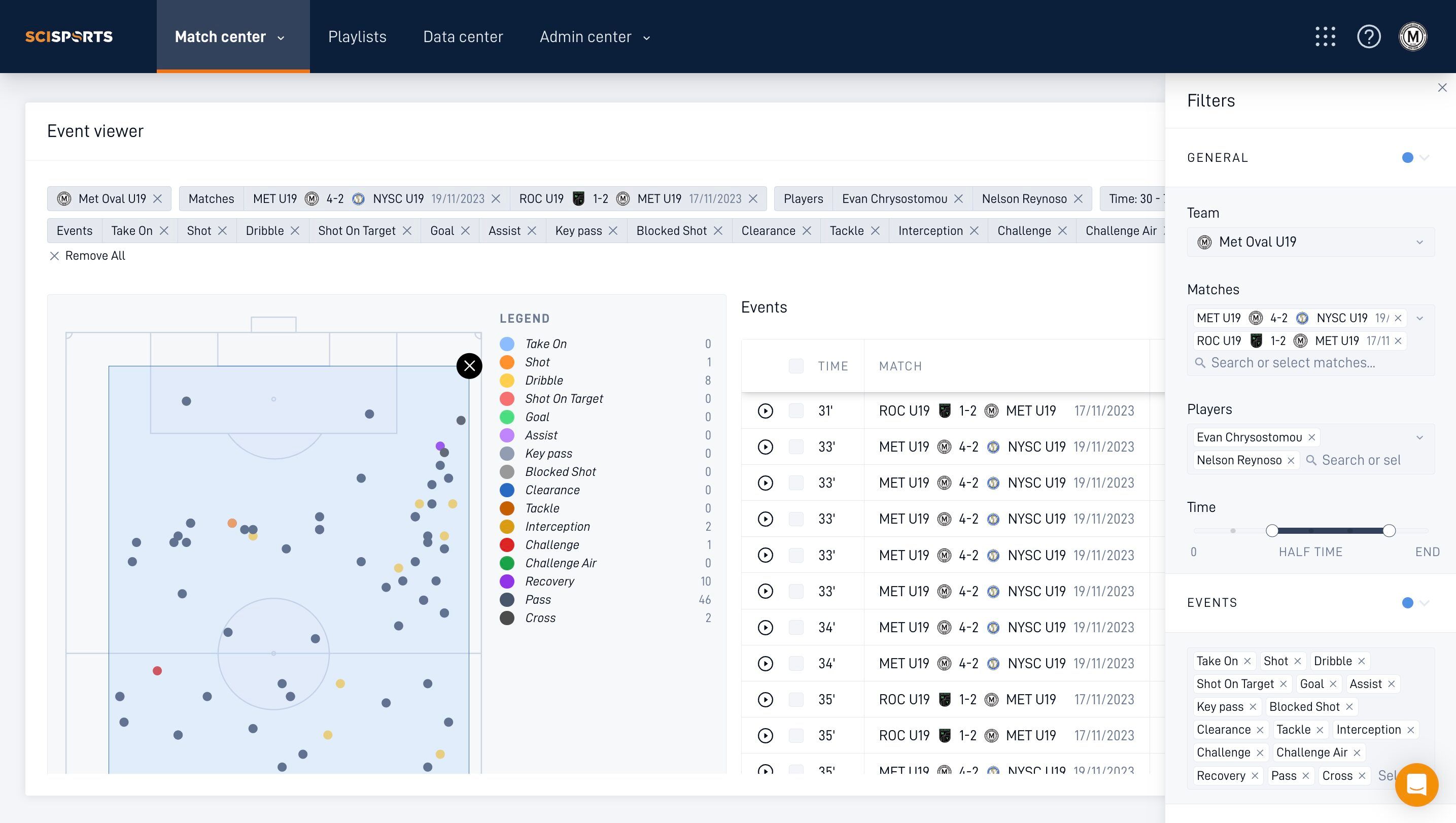Open the Admin center dropdown menu

595,37
